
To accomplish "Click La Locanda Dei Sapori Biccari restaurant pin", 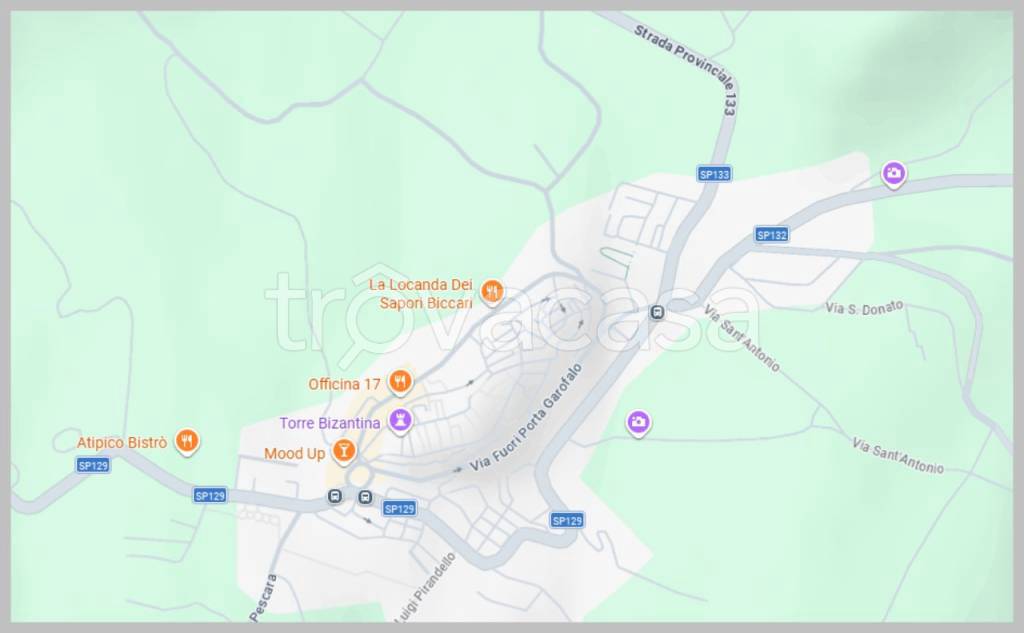I will click(492, 292).
